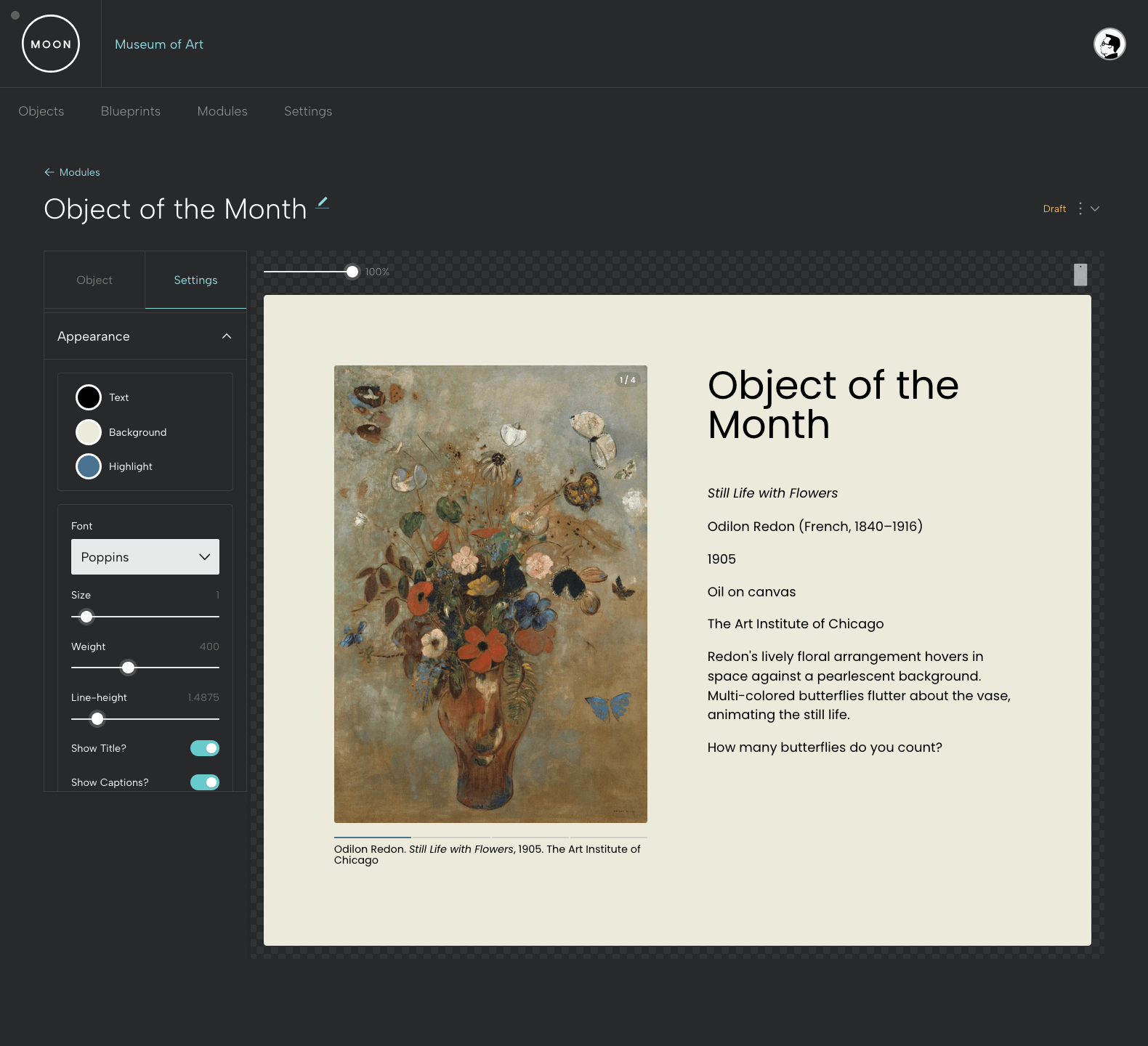This screenshot has height=1046, width=1148.
Task: Collapse the Appearance section
Action: [227, 336]
